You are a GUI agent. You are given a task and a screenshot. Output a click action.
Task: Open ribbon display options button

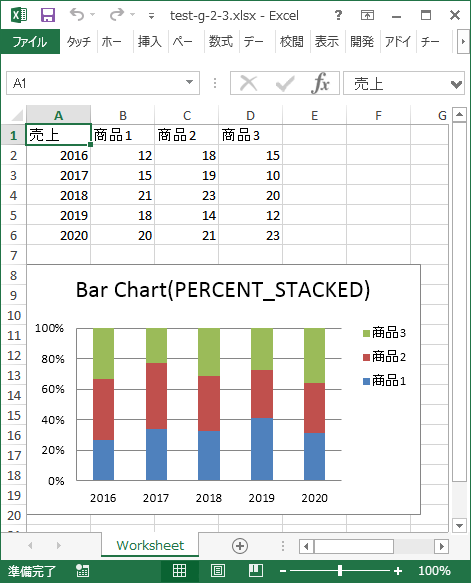(367, 15)
